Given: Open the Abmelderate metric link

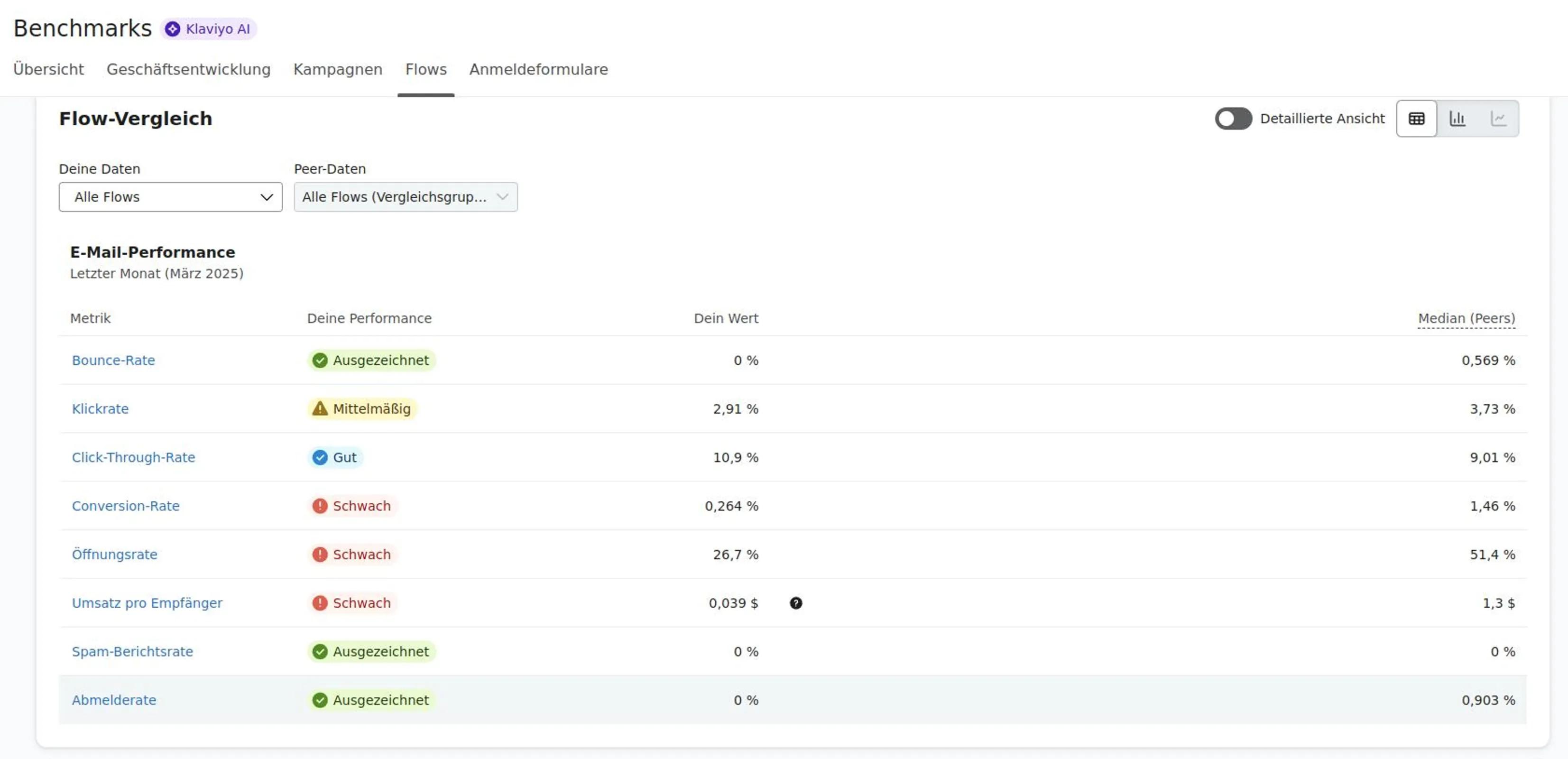Looking at the screenshot, I should [x=114, y=700].
